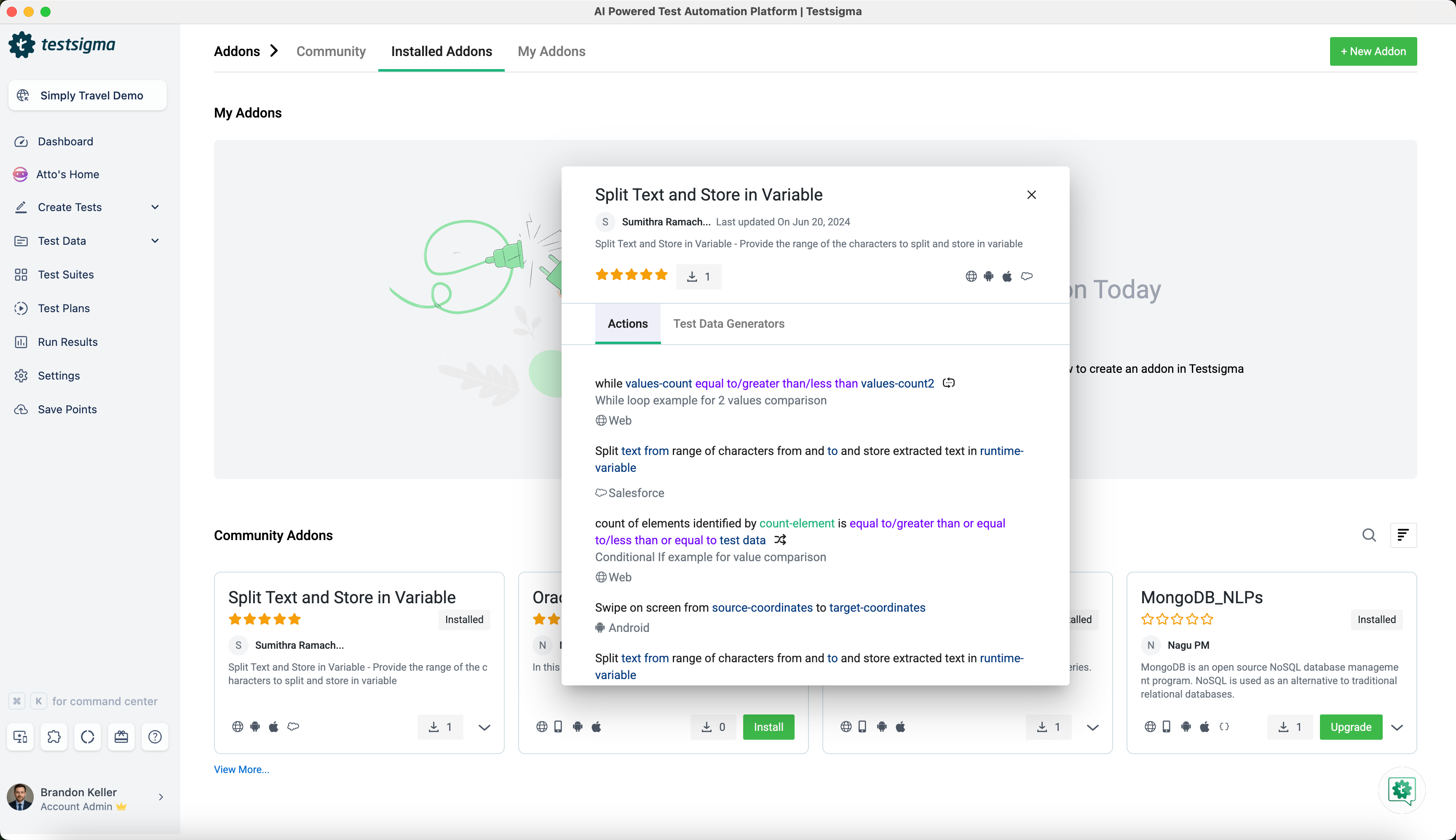Open the sort/filter icon beside search
This screenshot has width=1456, height=840.
coord(1403,535)
